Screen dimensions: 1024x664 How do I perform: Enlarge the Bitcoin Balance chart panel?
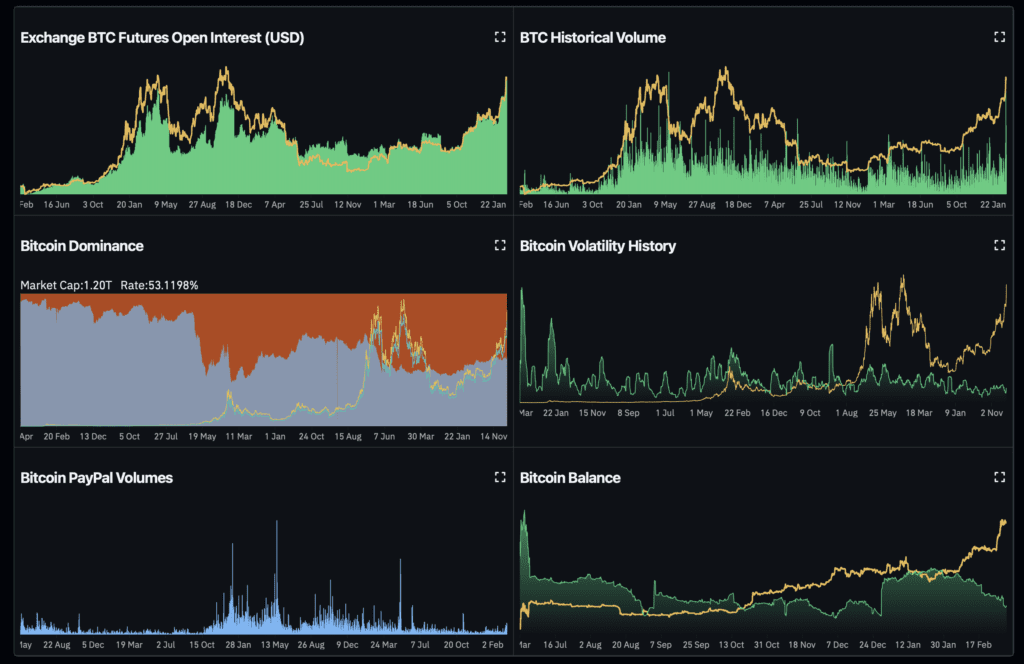coord(998,477)
